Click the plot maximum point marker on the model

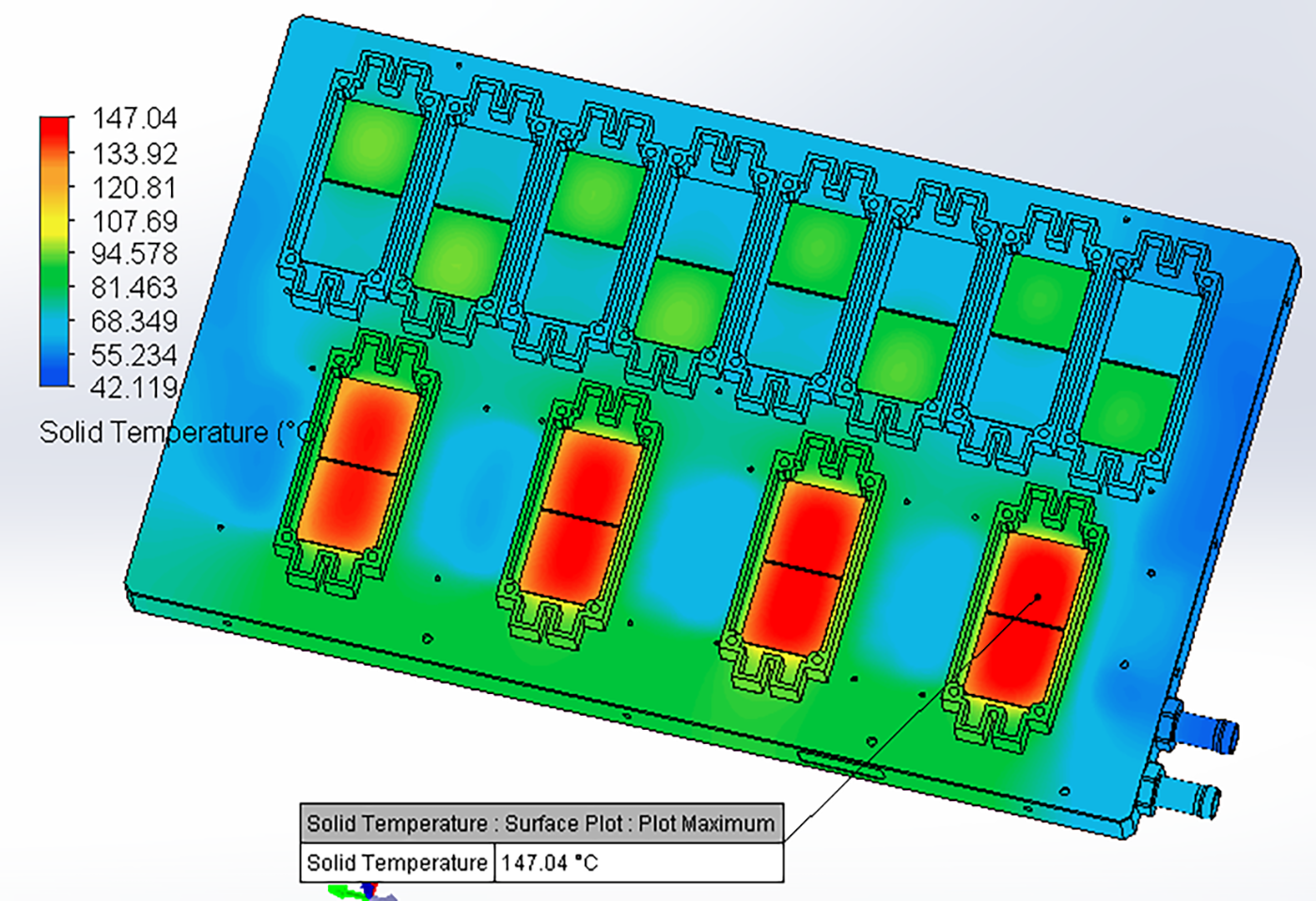(x=1039, y=596)
